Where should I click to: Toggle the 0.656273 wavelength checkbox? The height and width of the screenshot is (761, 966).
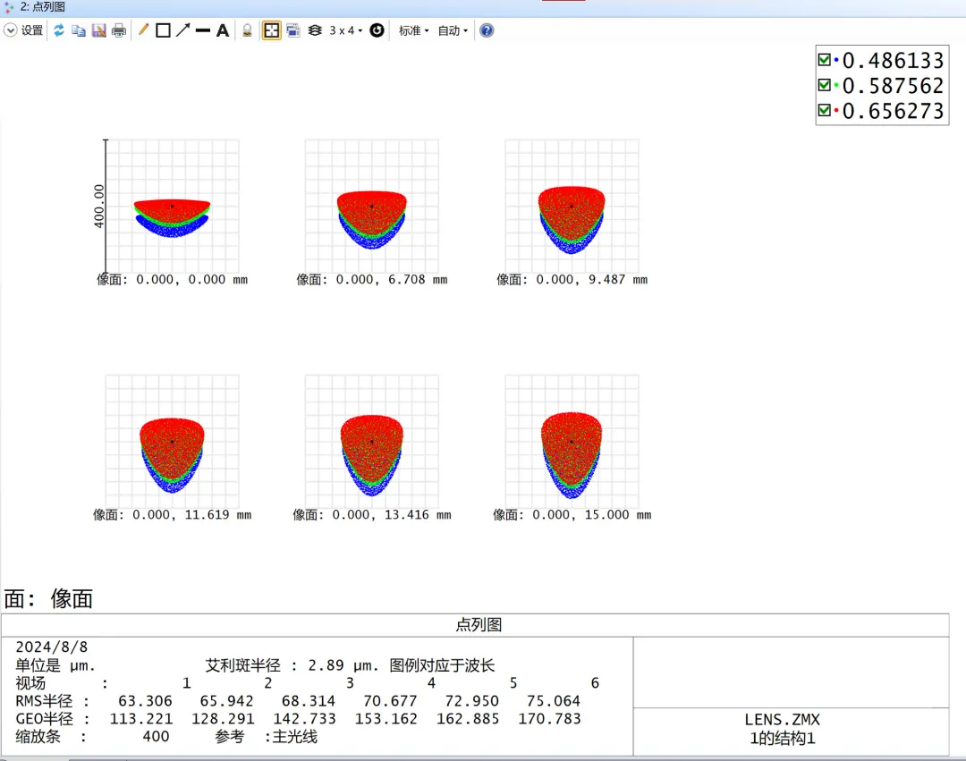point(824,110)
